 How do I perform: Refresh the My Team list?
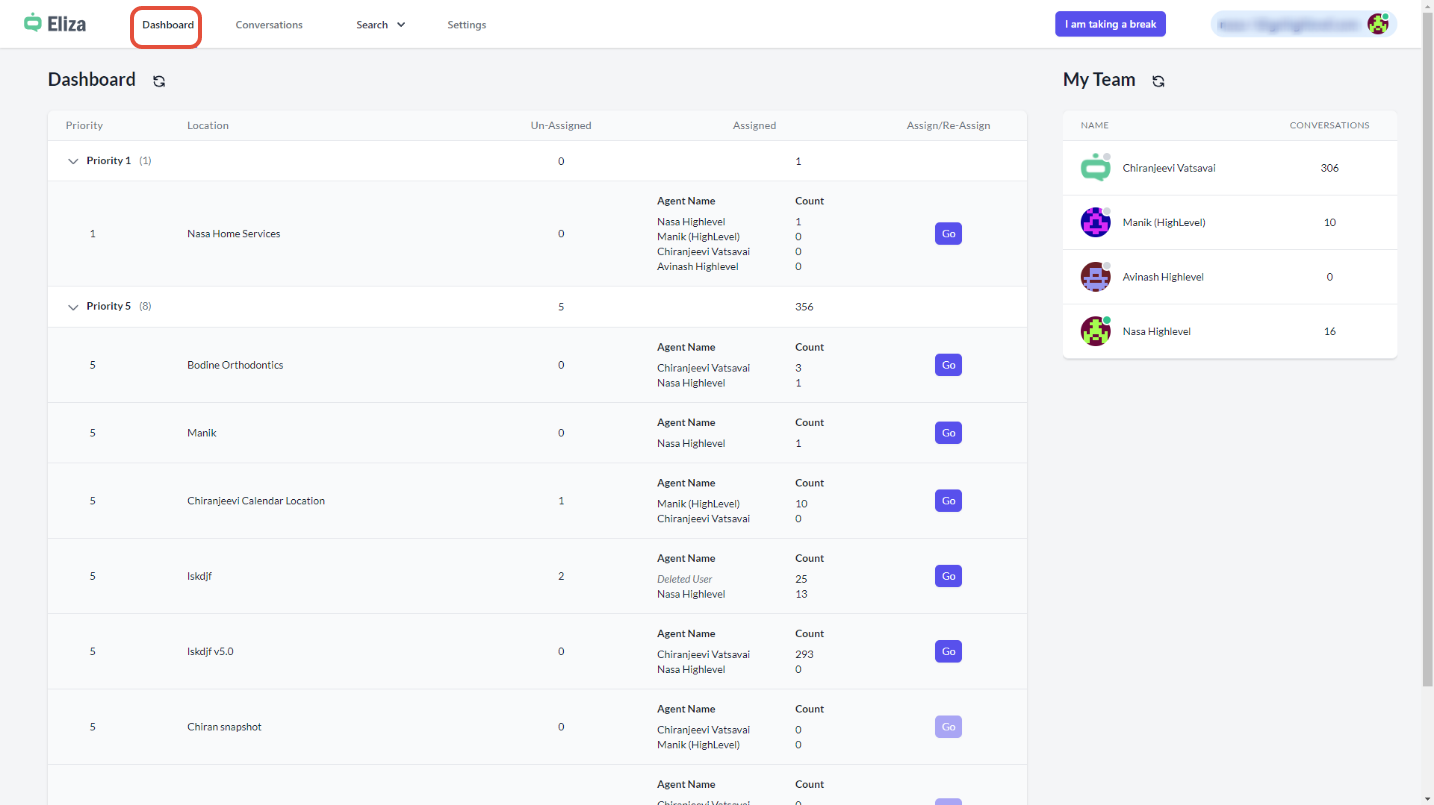(x=1158, y=81)
